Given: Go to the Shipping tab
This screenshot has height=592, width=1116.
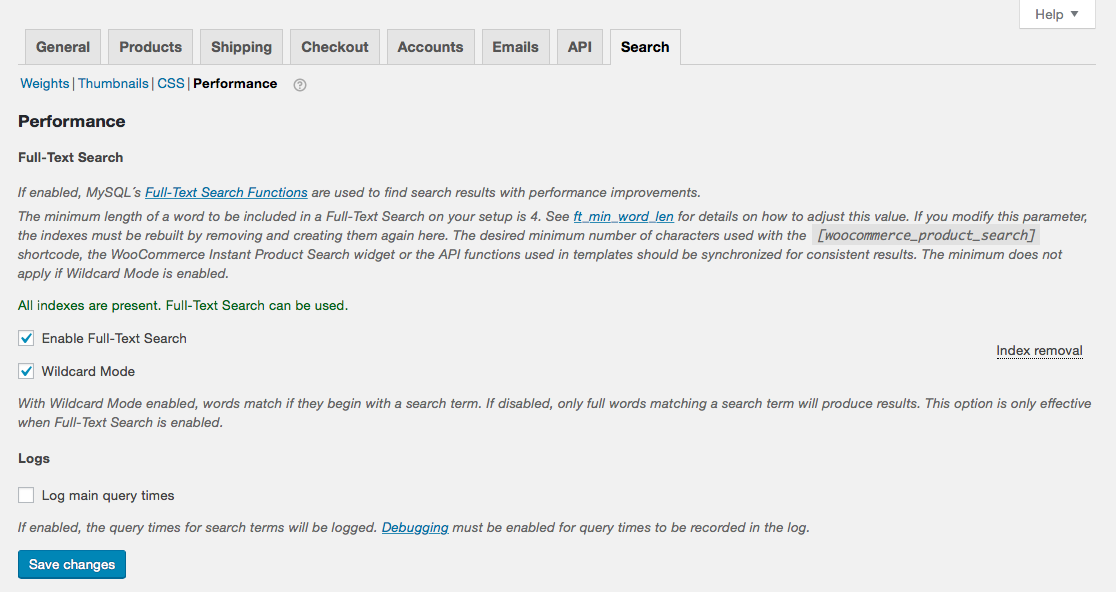Looking at the screenshot, I should click(241, 47).
